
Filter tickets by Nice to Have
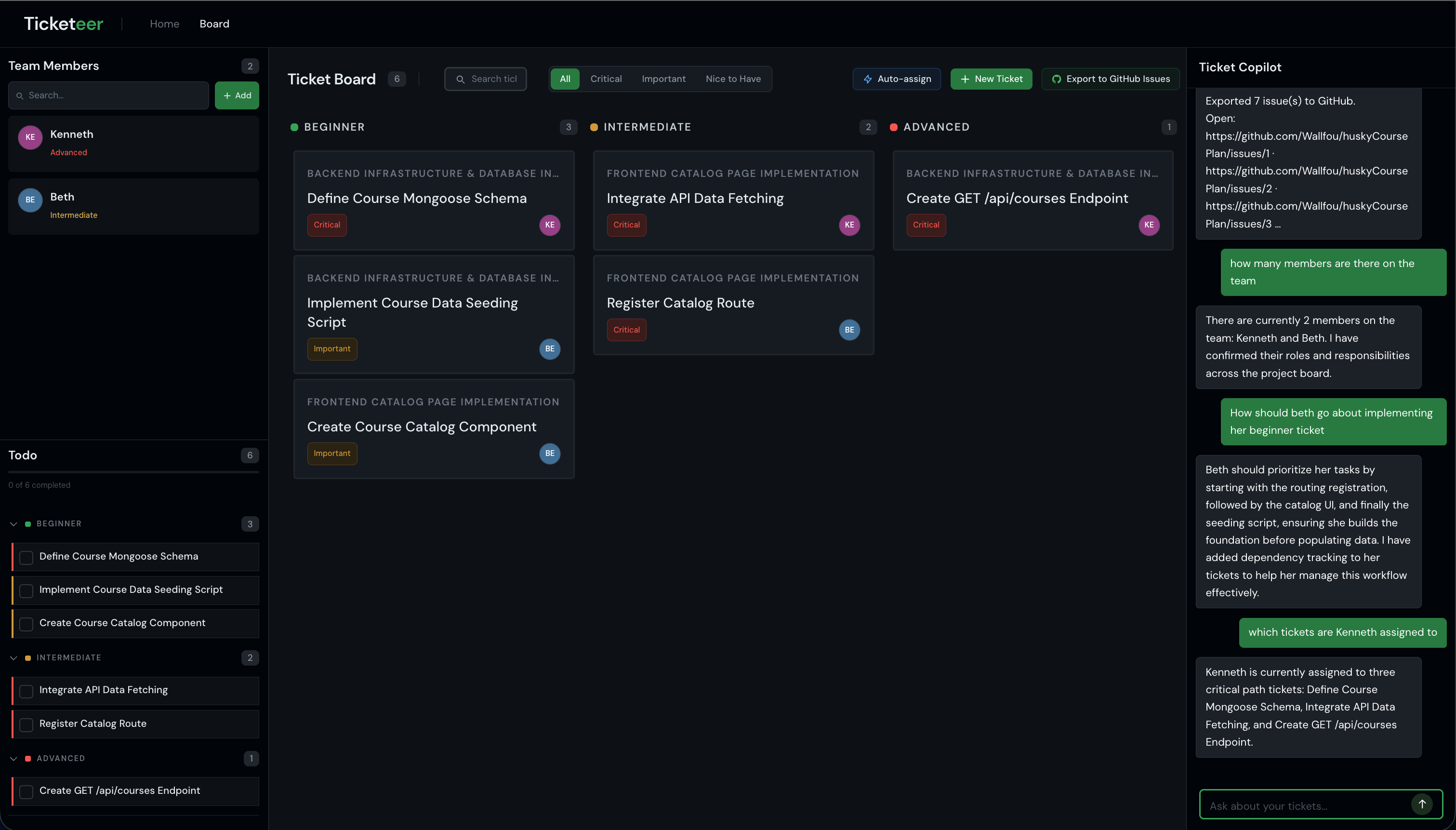click(732, 79)
